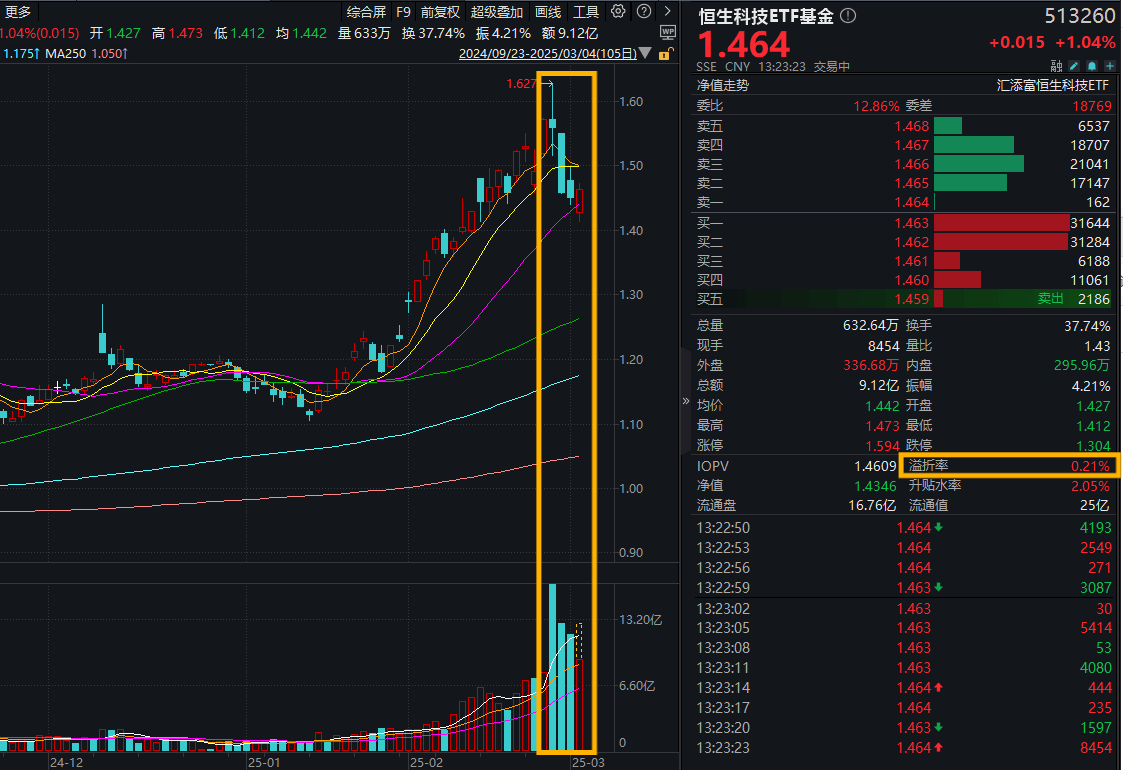Viewport: 1123px width, 770px height.
Task: Collapse the quote panel using the » arrow
Action: 684,400
